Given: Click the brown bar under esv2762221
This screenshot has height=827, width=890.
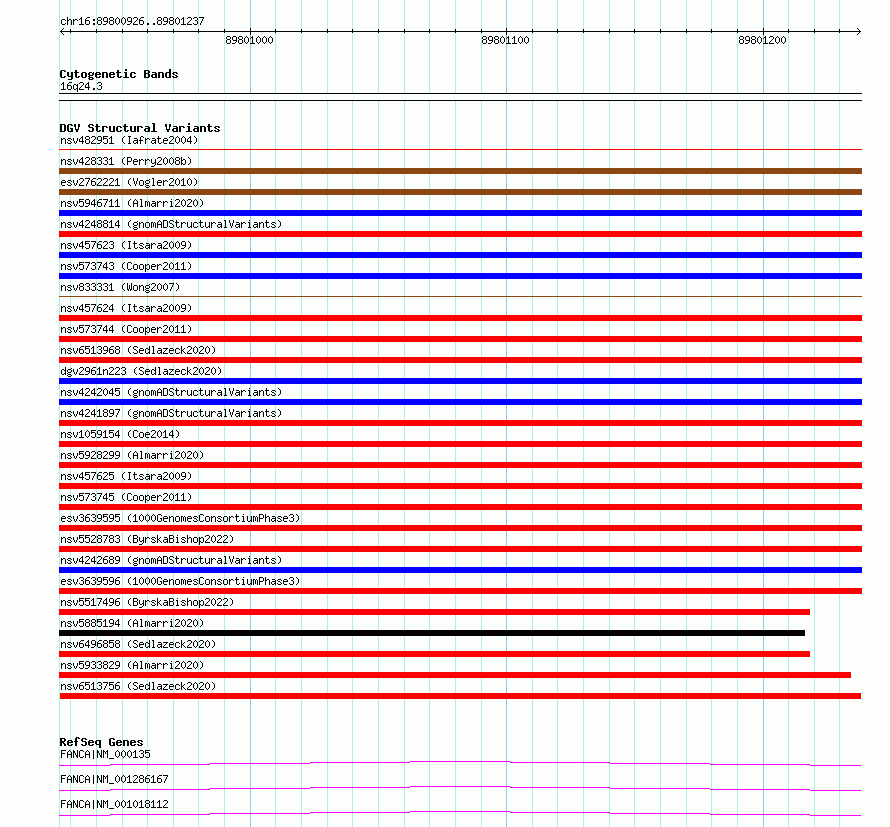Looking at the screenshot, I should [x=460, y=192].
